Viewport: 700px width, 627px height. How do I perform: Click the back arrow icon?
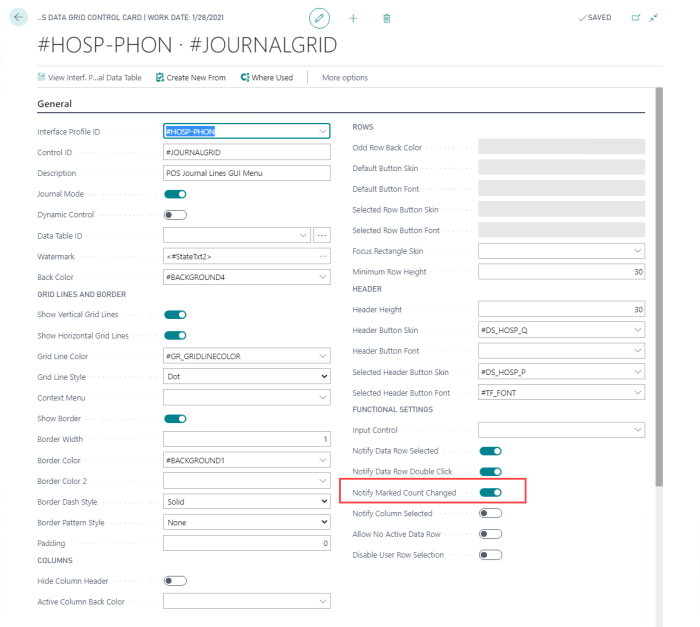(18, 17)
